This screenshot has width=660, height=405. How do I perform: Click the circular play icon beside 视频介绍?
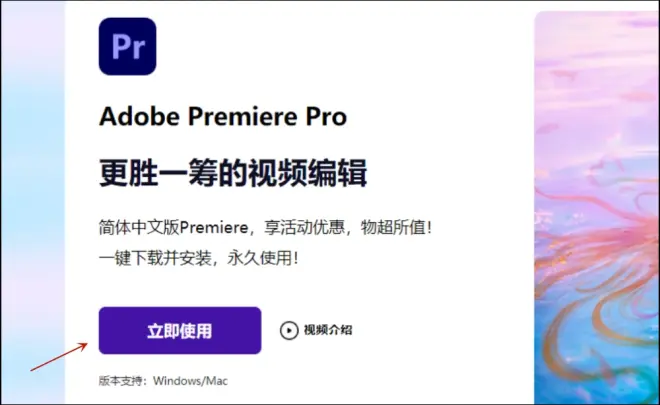coord(289,330)
